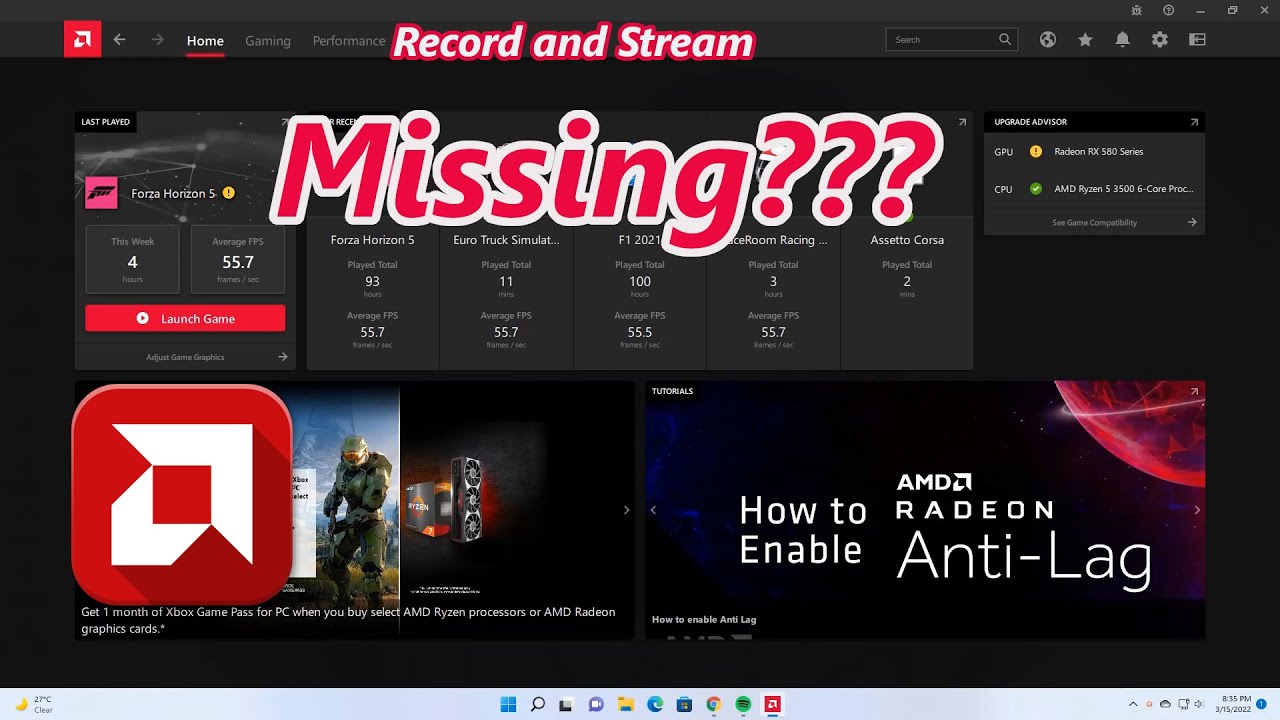This screenshot has height=720, width=1280.
Task: Open Settings gear icon
Action: (x=1159, y=40)
